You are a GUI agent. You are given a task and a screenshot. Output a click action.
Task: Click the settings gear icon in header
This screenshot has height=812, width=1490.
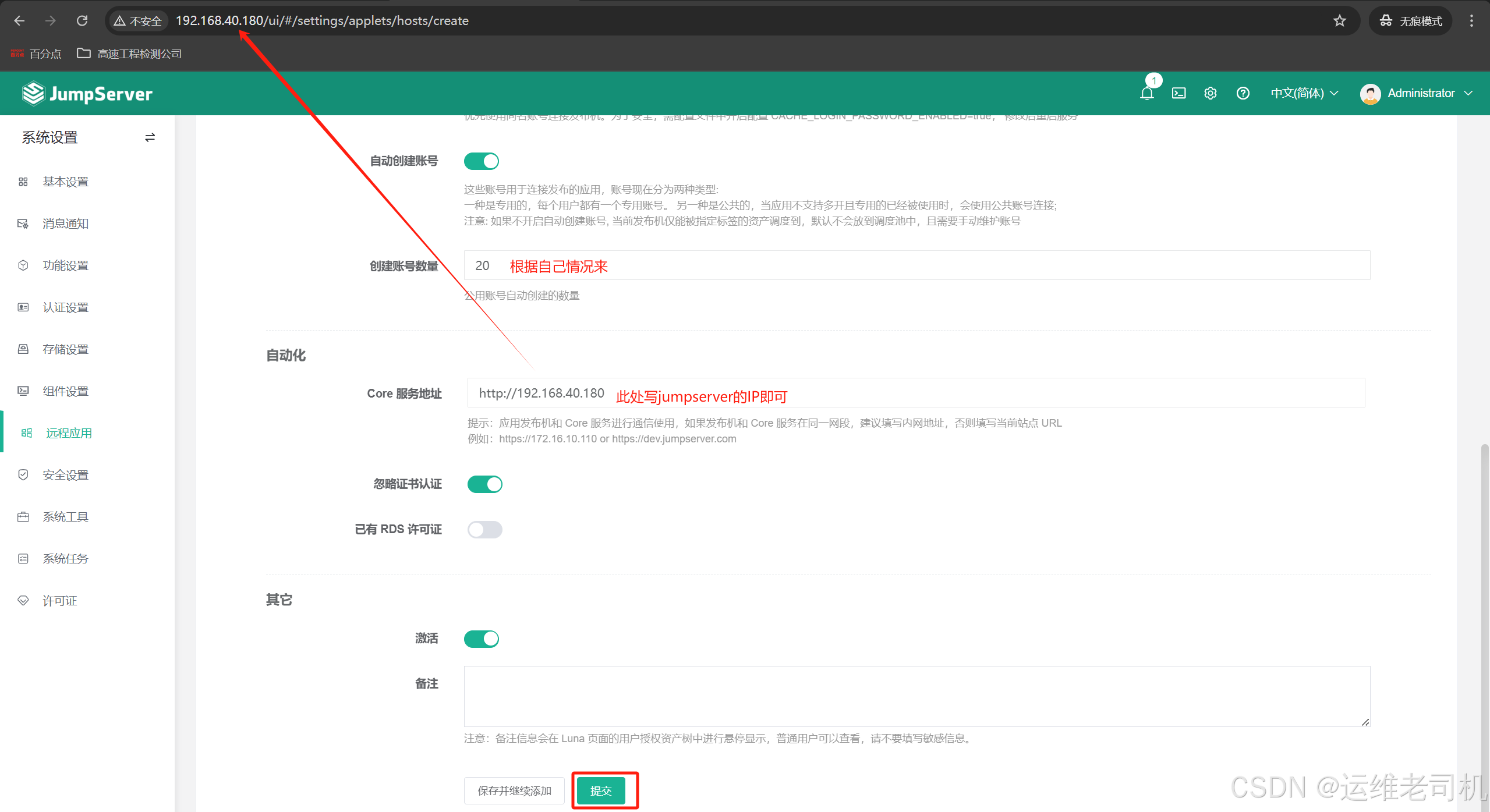(x=1211, y=93)
